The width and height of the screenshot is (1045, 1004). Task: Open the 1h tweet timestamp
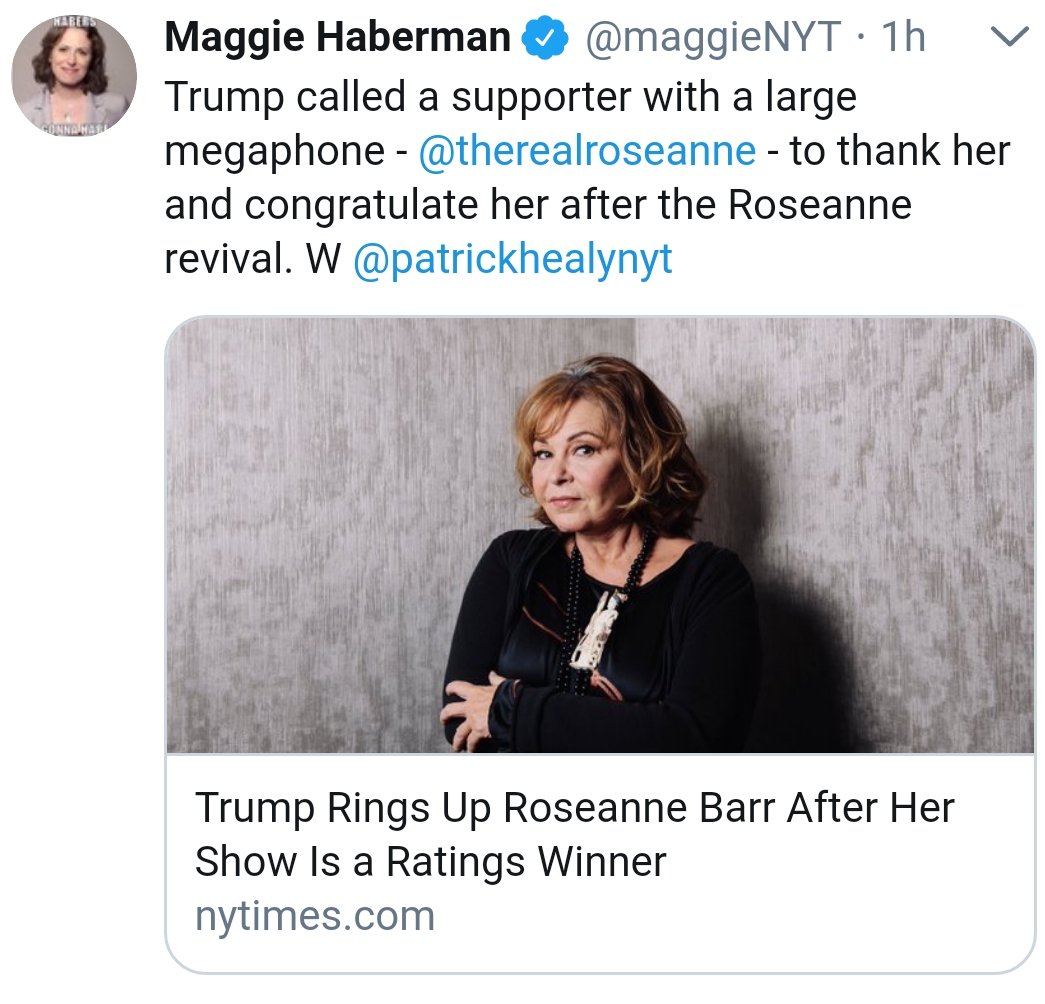(903, 39)
